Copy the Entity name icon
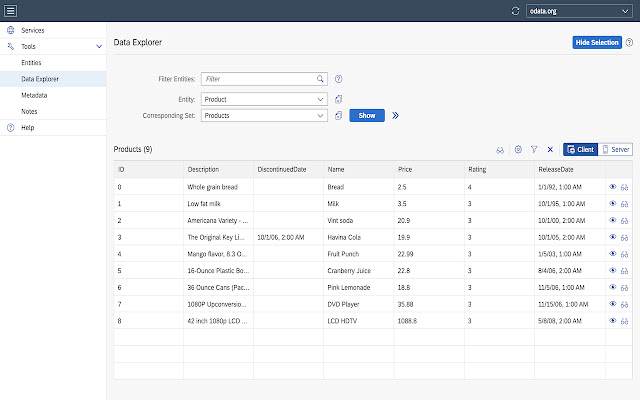640x400 pixels. pos(338,99)
